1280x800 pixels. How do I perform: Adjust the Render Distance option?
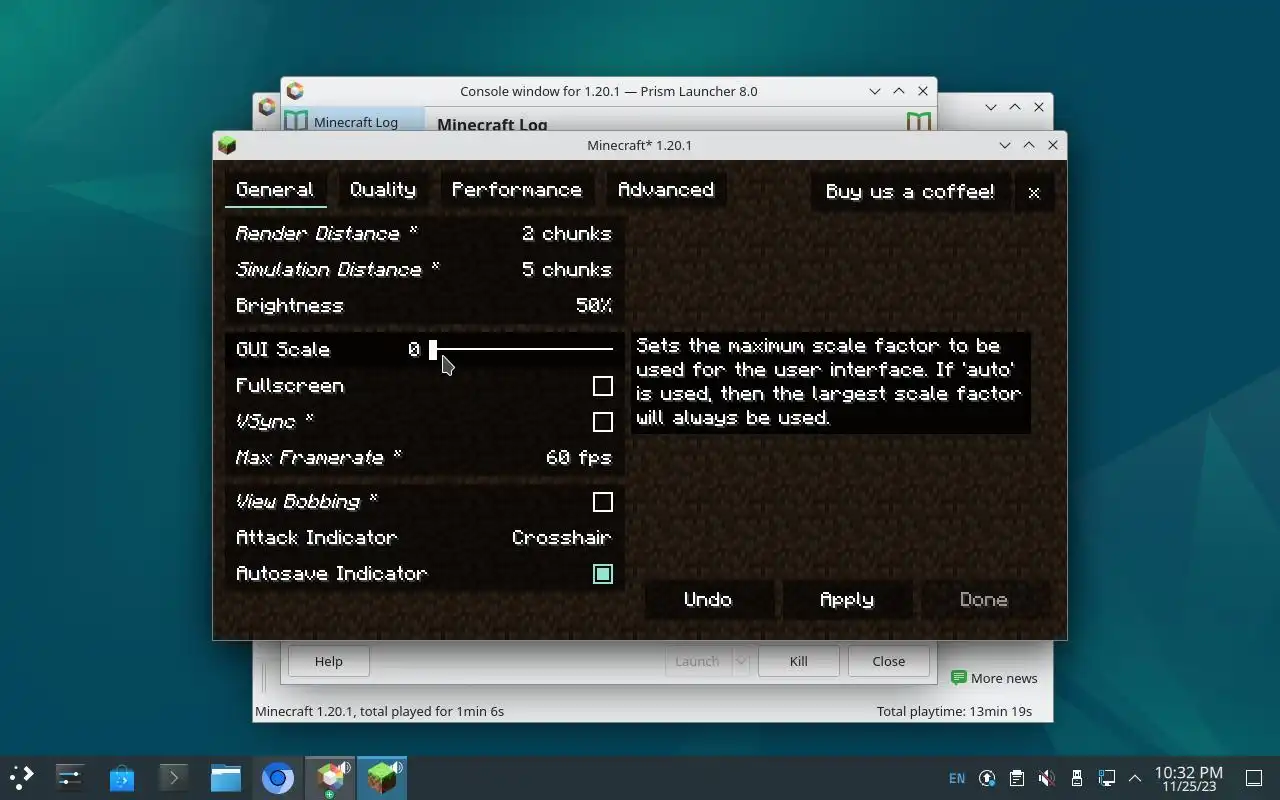[x=424, y=234]
